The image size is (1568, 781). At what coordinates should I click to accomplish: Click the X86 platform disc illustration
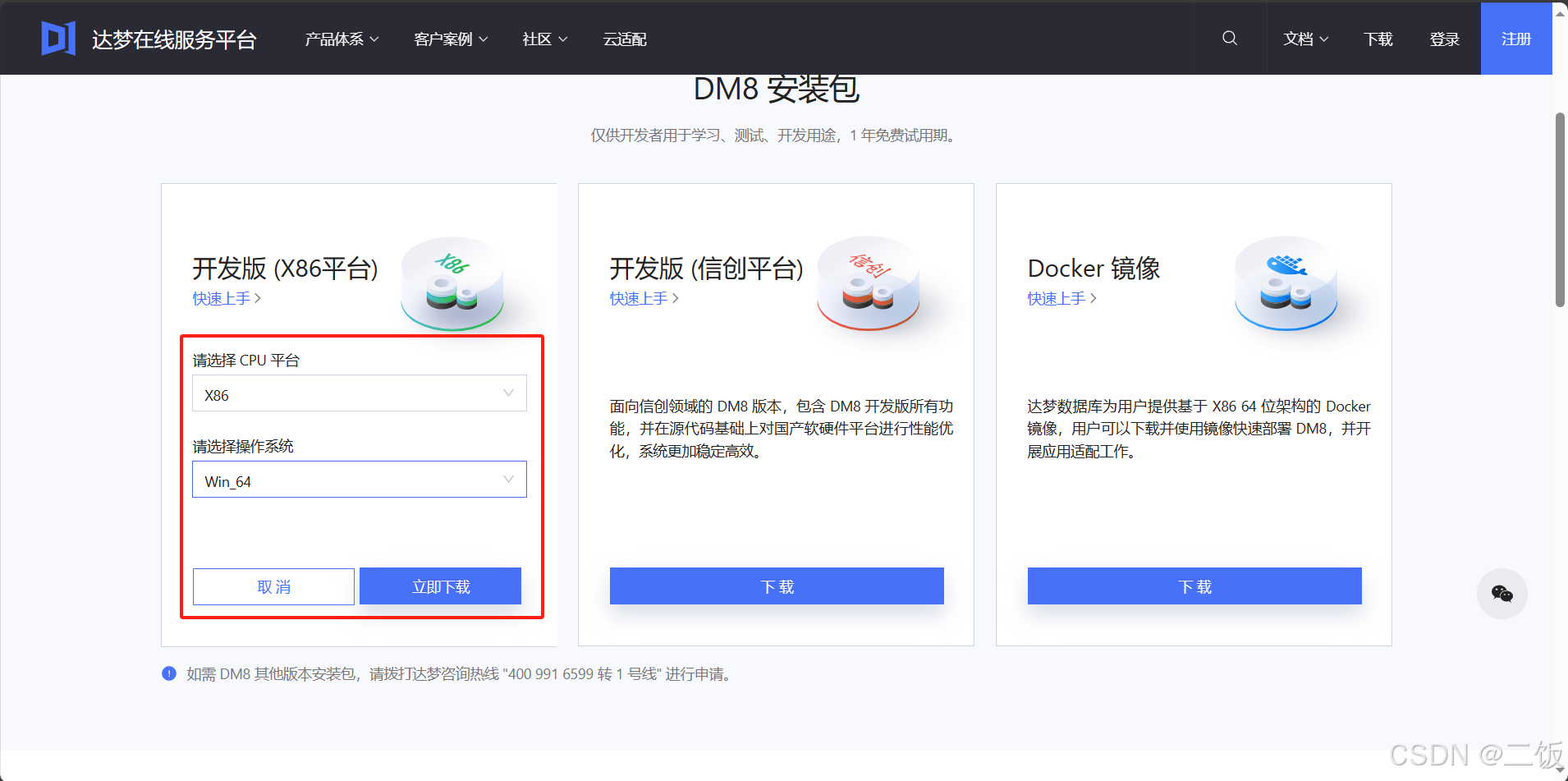tap(452, 283)
